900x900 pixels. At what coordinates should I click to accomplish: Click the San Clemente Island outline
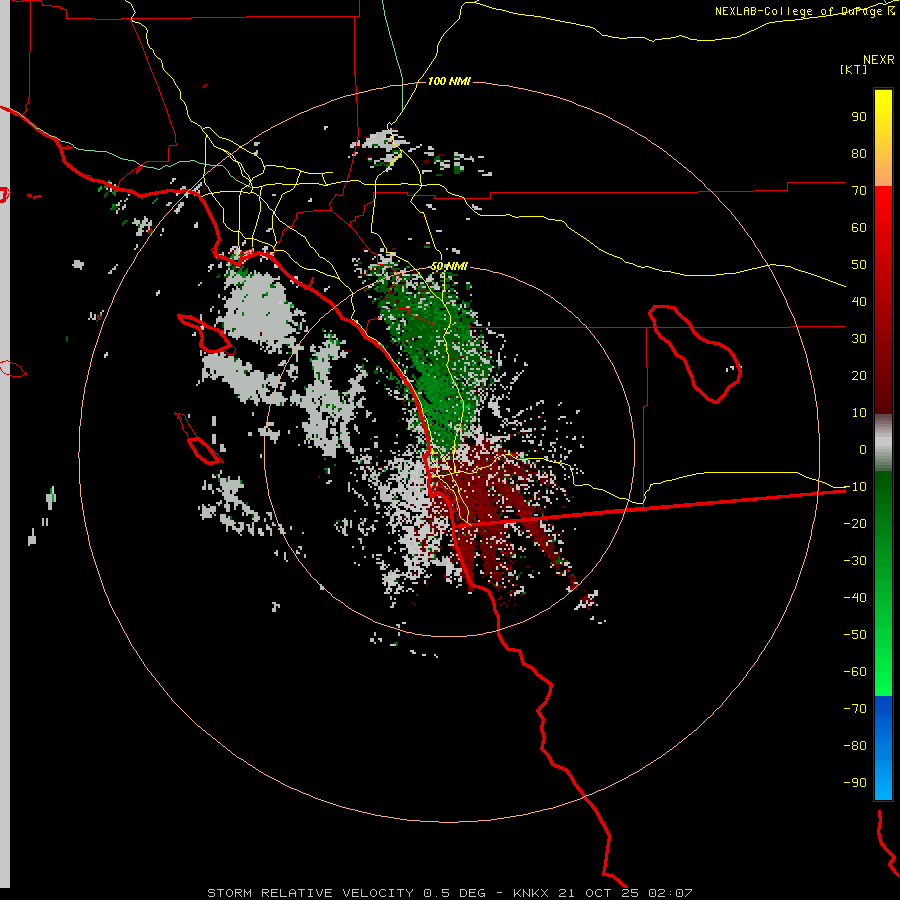(199, 439)
